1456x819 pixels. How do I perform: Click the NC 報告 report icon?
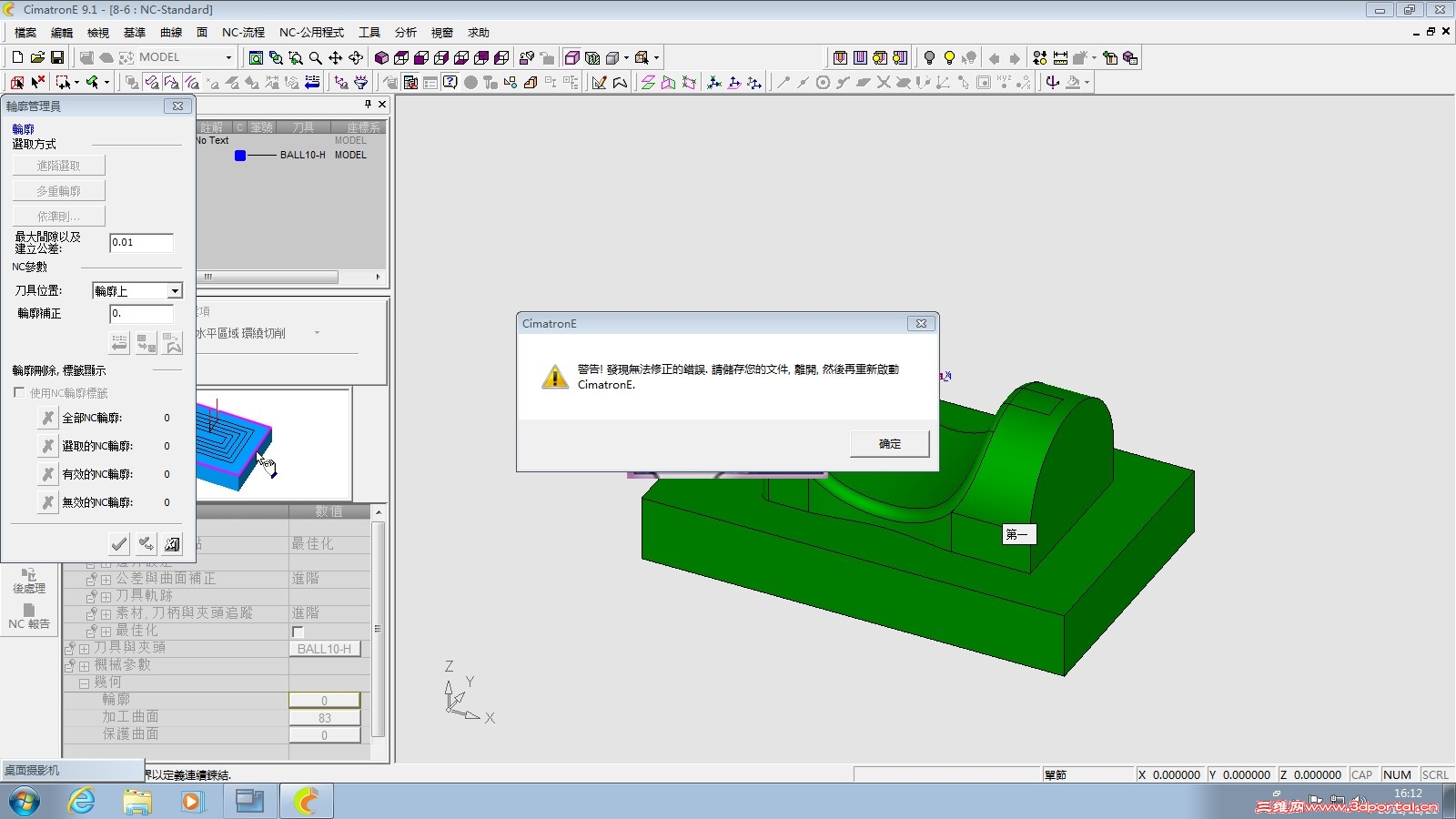point(29,616)
